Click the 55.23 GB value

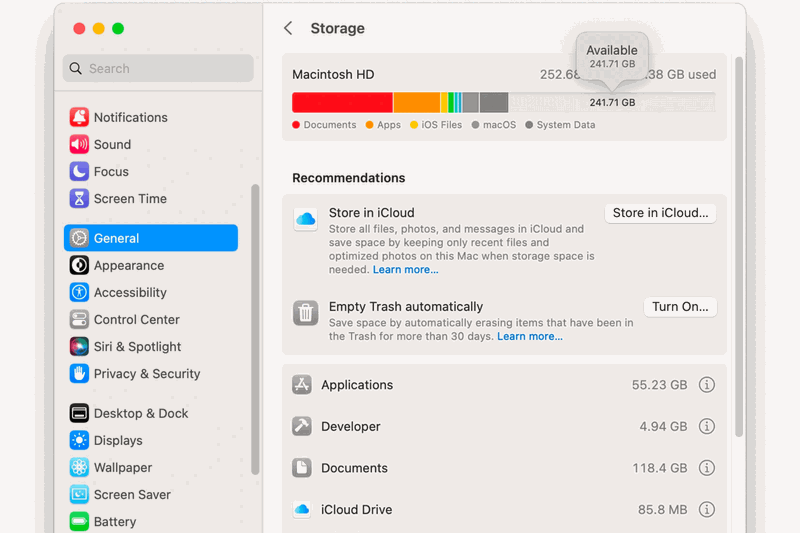[x=659, y=385]
